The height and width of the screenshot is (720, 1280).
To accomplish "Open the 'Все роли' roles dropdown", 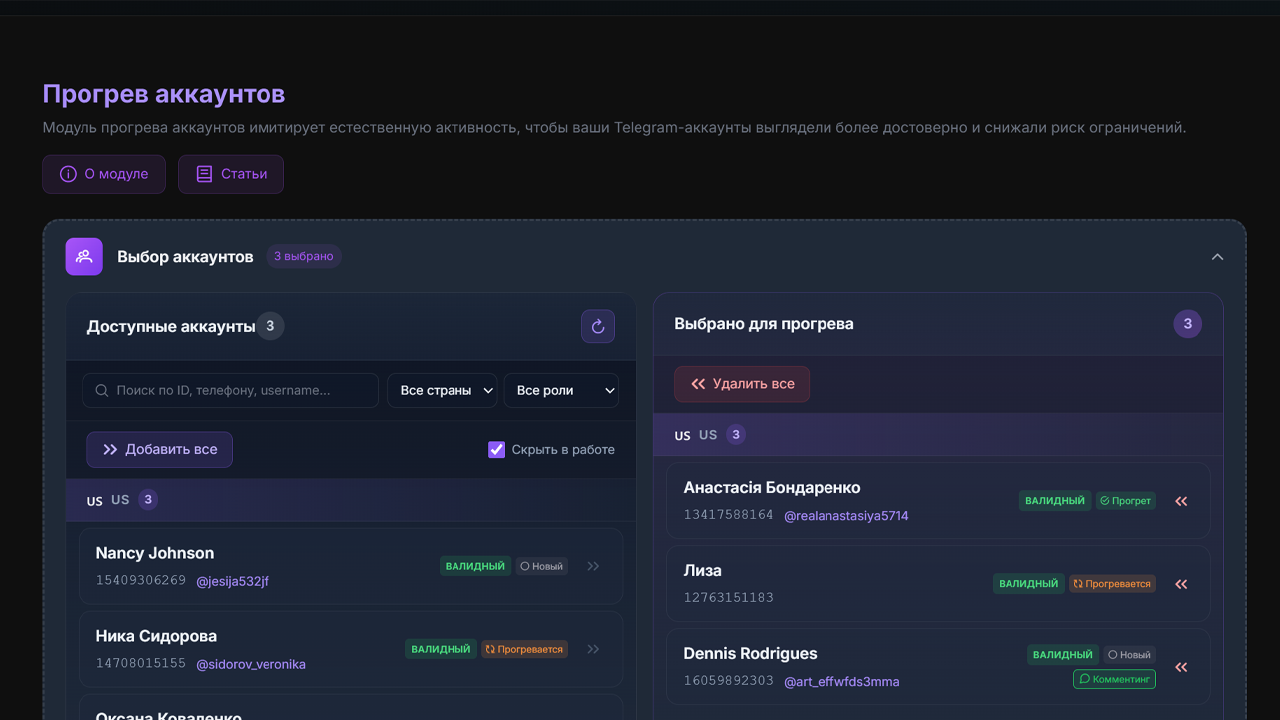I will click(561, 390).
